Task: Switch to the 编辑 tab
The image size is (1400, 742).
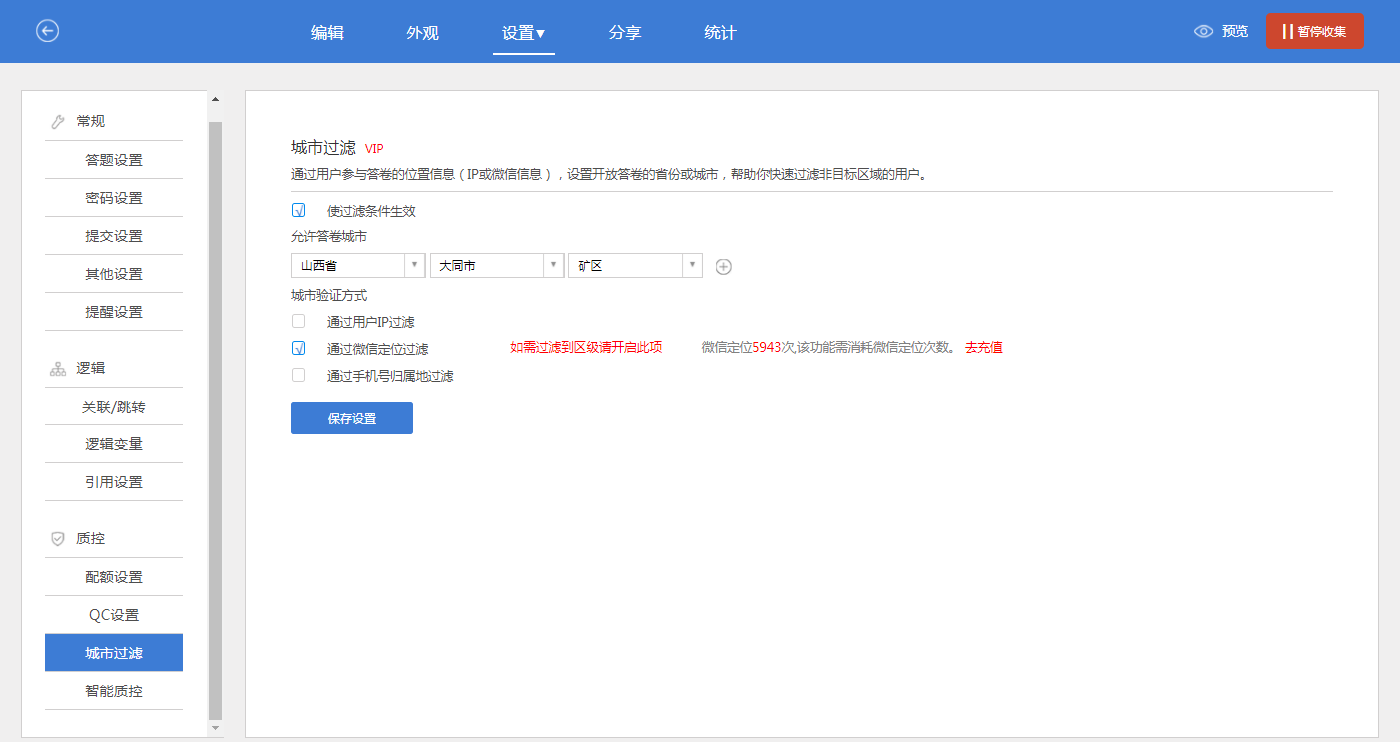Action: click(327, 32)
